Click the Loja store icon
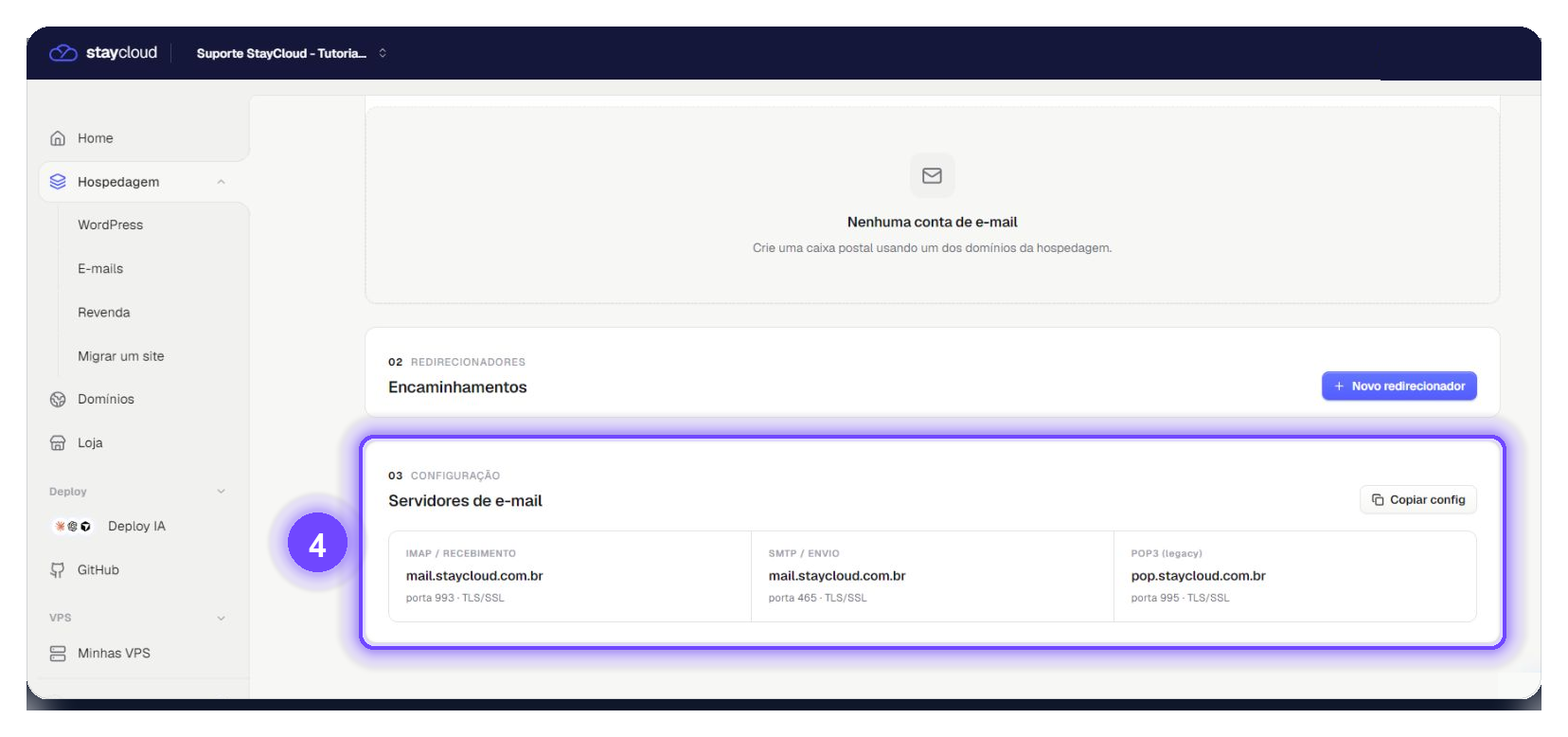Screen dimensions: 1568x737 [58, 443]
